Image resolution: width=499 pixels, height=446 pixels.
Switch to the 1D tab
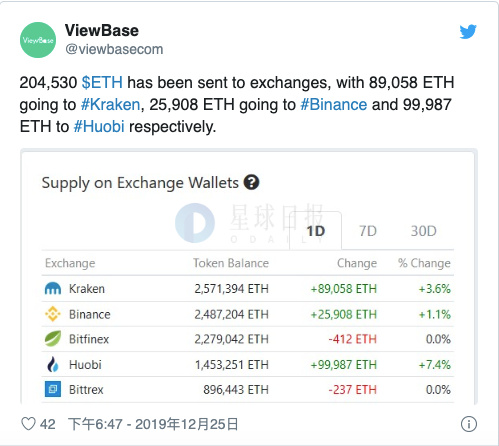(x=315, y=231)
